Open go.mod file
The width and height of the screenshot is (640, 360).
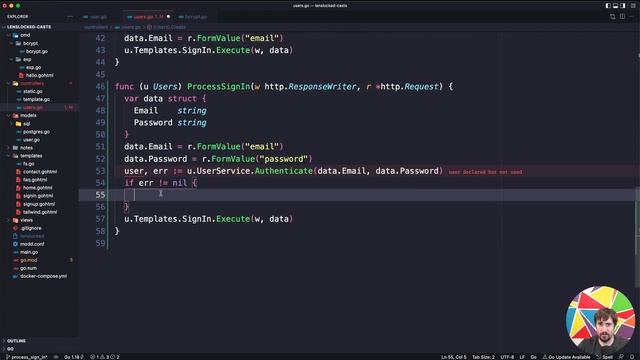tap(28, 260)
